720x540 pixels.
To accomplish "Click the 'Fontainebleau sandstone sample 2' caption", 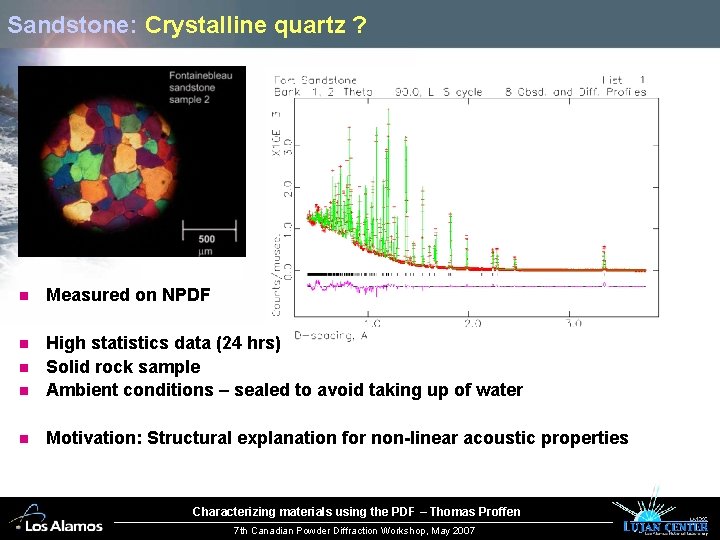I will coord(201,87).
